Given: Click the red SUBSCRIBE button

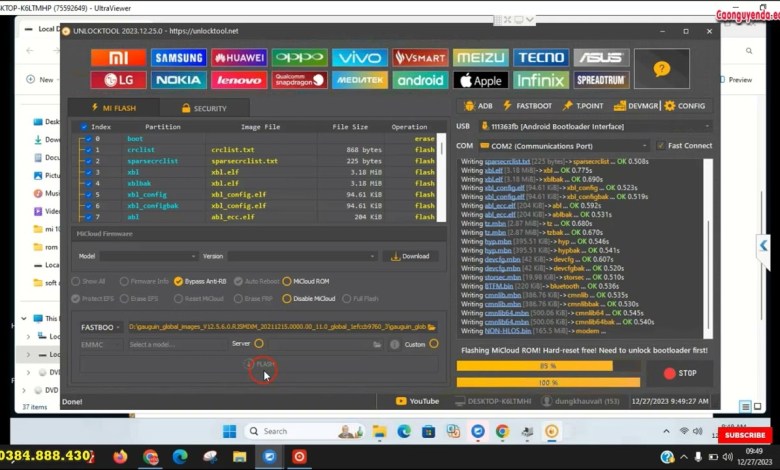Looking at the screenshot, I should pos(745,435).
